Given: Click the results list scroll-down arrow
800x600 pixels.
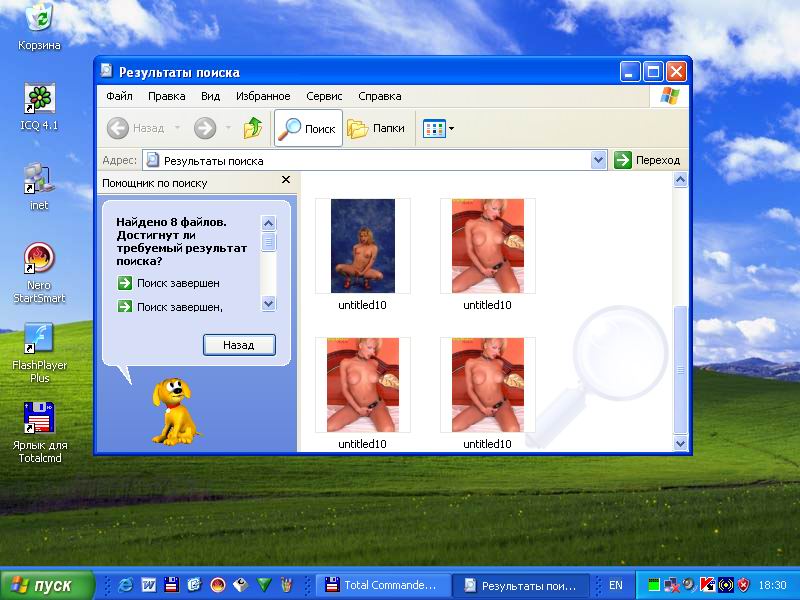Looking at the screenshot, I should [680, 443].
